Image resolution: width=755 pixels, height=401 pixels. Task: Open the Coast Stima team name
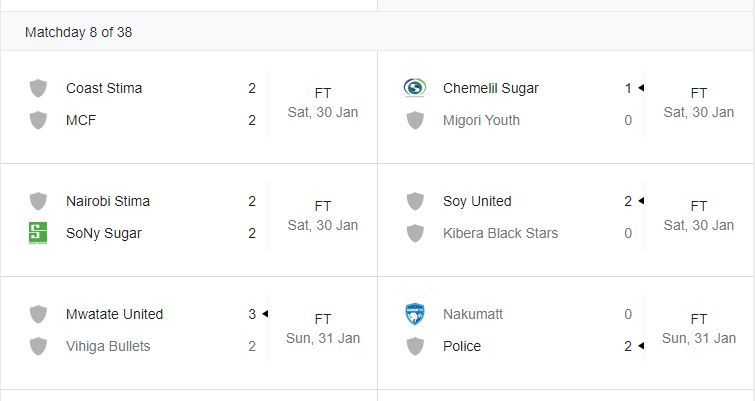pyautogui.click(x=104, y=88)
